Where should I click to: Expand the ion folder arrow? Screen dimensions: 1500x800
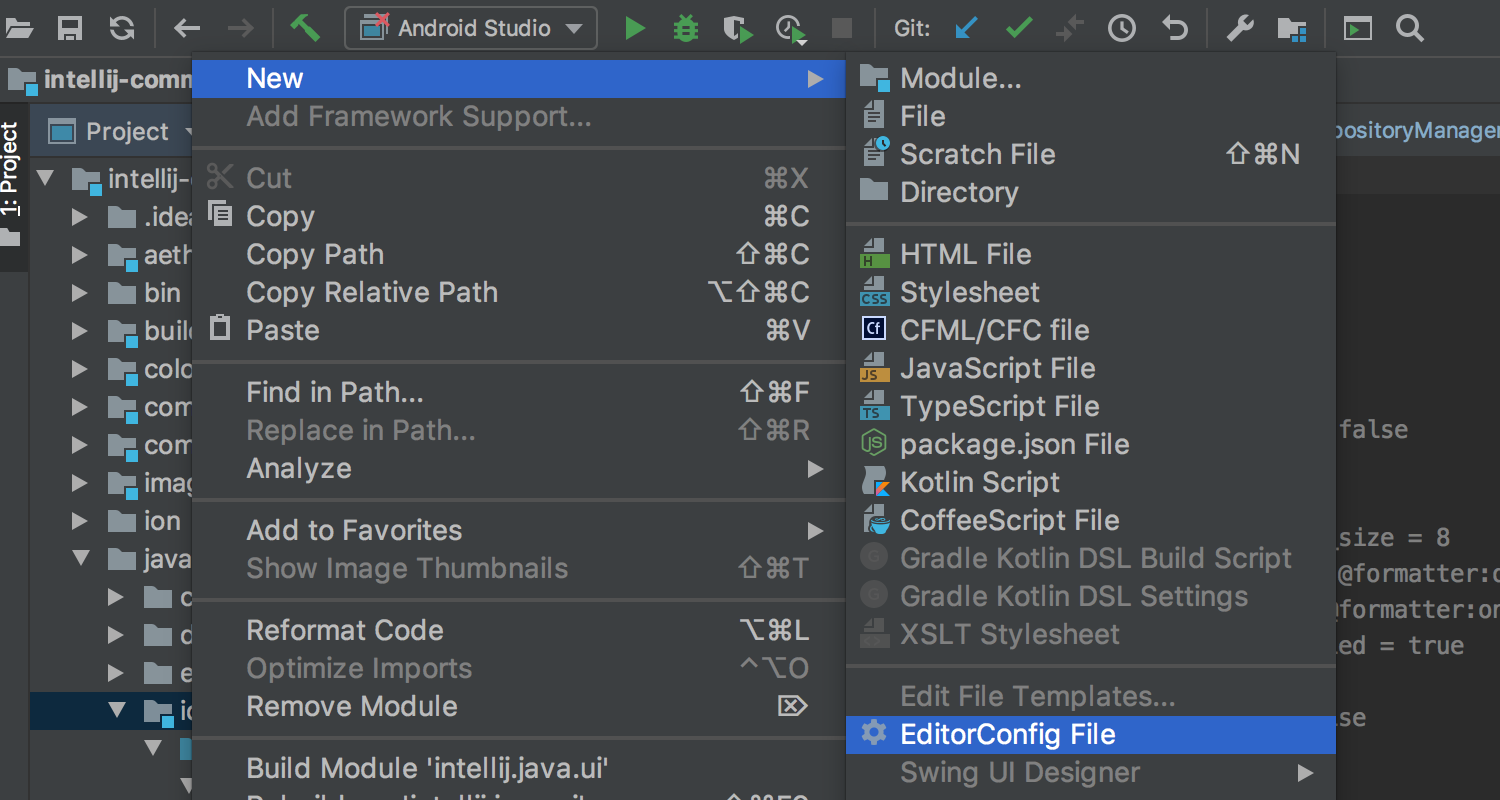(80, 521)
